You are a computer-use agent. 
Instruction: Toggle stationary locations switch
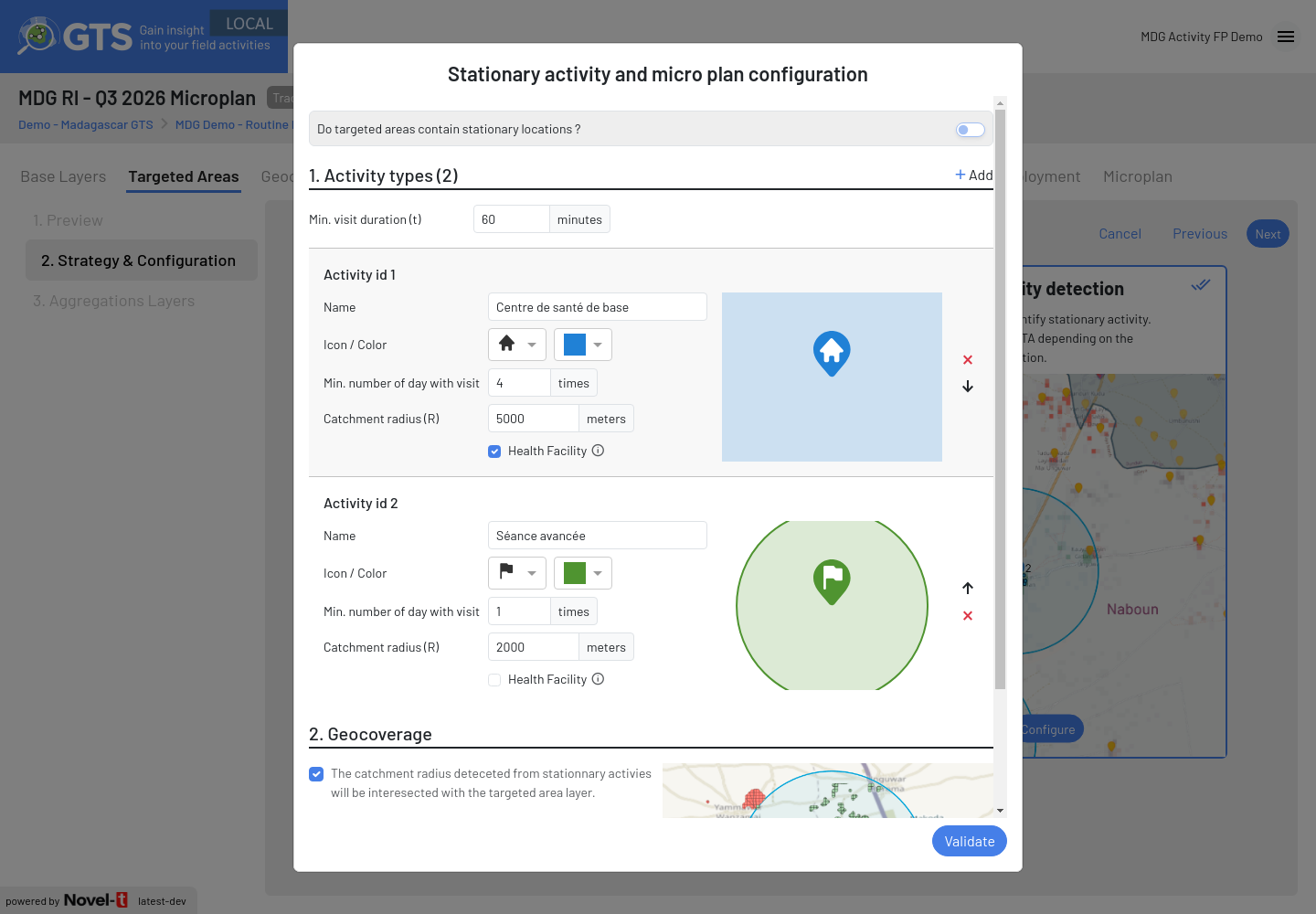[971, 130]
